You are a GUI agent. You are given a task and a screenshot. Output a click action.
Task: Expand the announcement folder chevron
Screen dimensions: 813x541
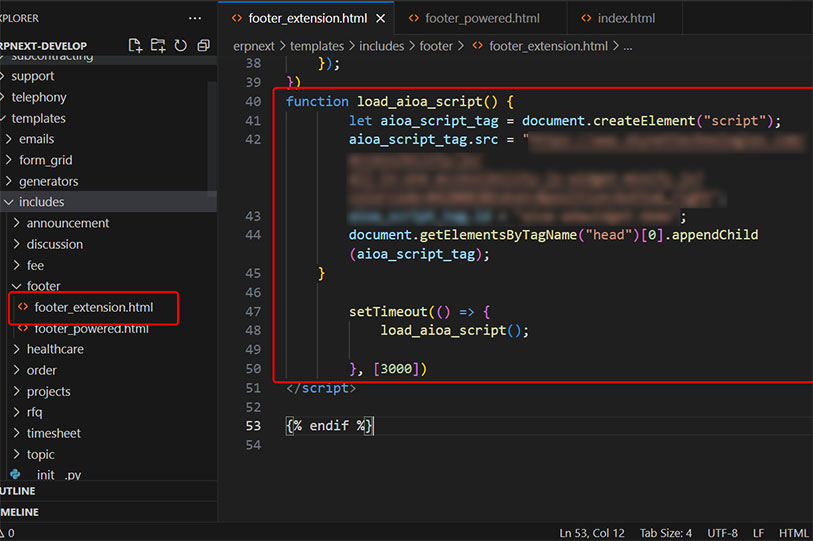[x=17, y=223]
